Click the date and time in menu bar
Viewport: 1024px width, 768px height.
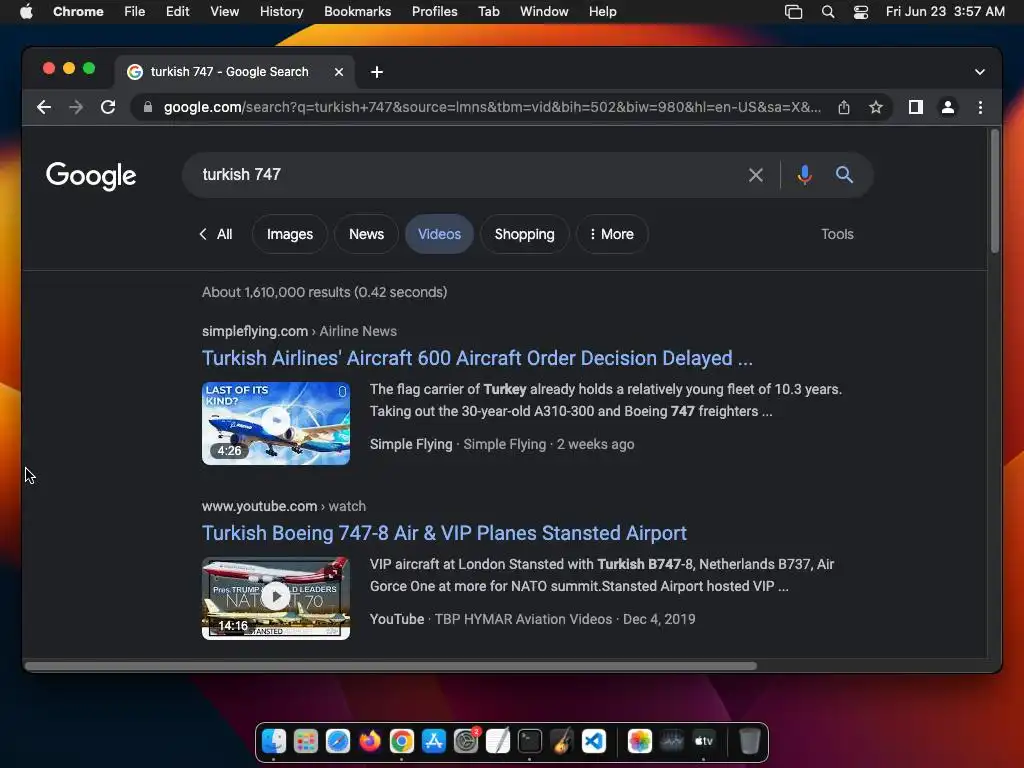click(x=945, y=11)
